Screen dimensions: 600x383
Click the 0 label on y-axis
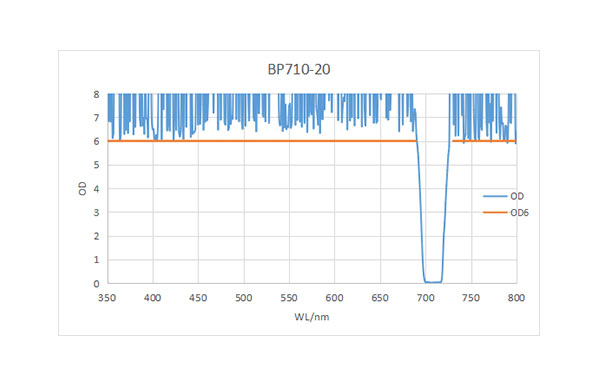click(96, 284)
